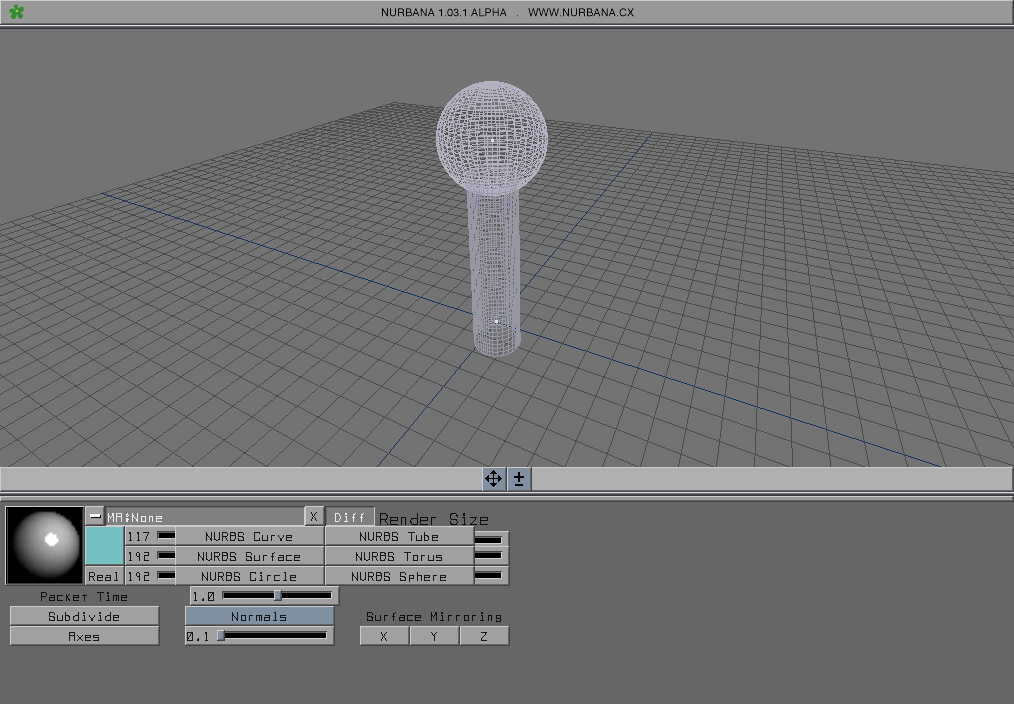Select the wireframe tube in viewport
The height and width of the screenshot is (704, 1014).
(x=494, y=272)
